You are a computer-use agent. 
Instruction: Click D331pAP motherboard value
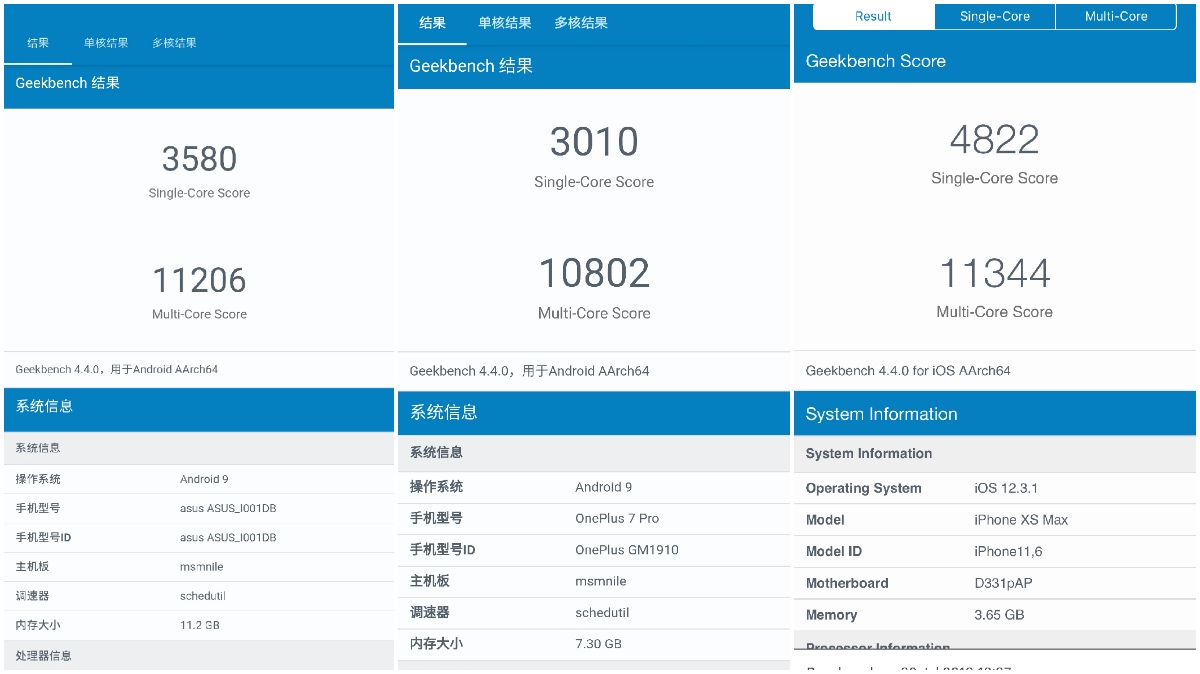1005,583
